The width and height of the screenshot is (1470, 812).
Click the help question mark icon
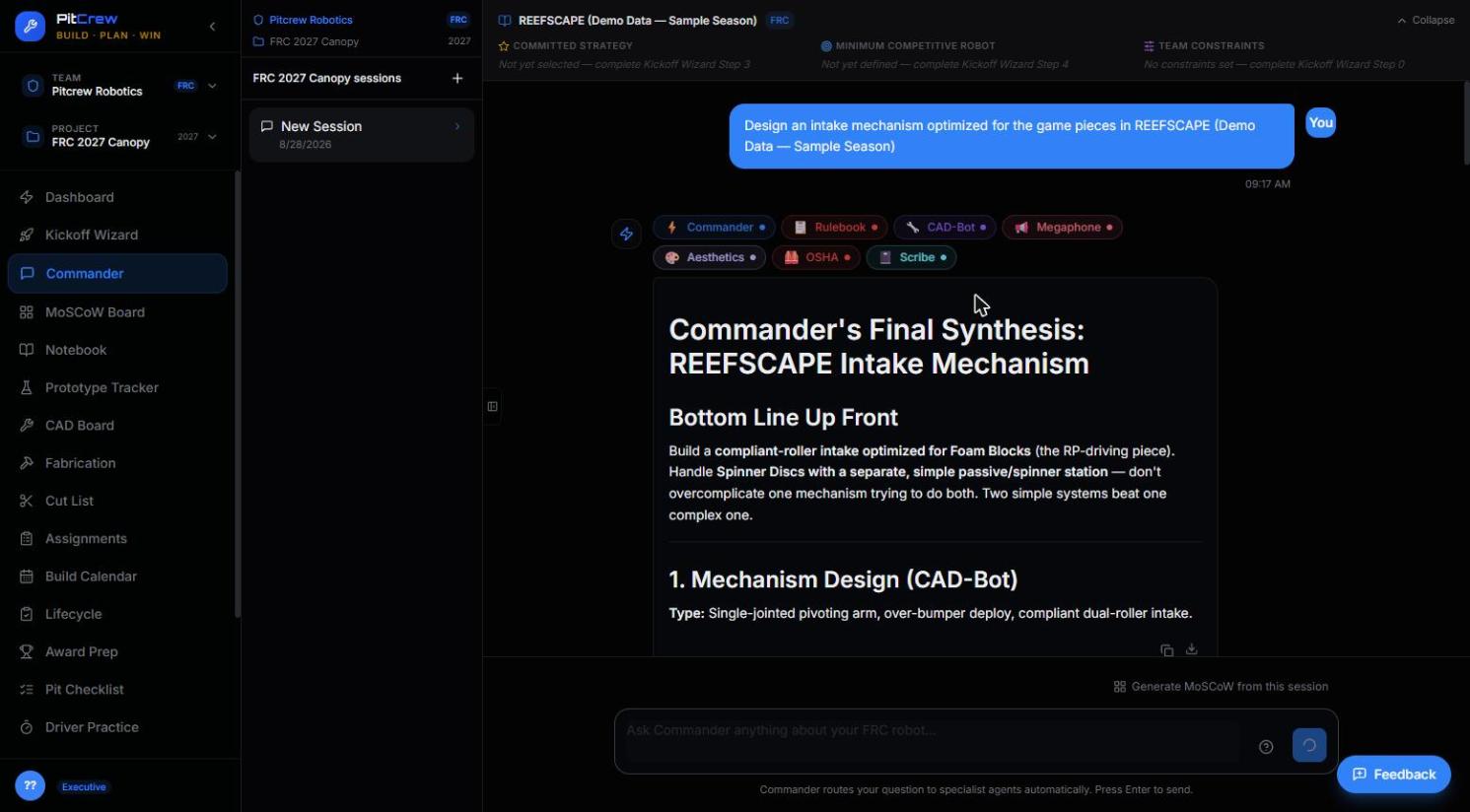tap(1266, 747)
